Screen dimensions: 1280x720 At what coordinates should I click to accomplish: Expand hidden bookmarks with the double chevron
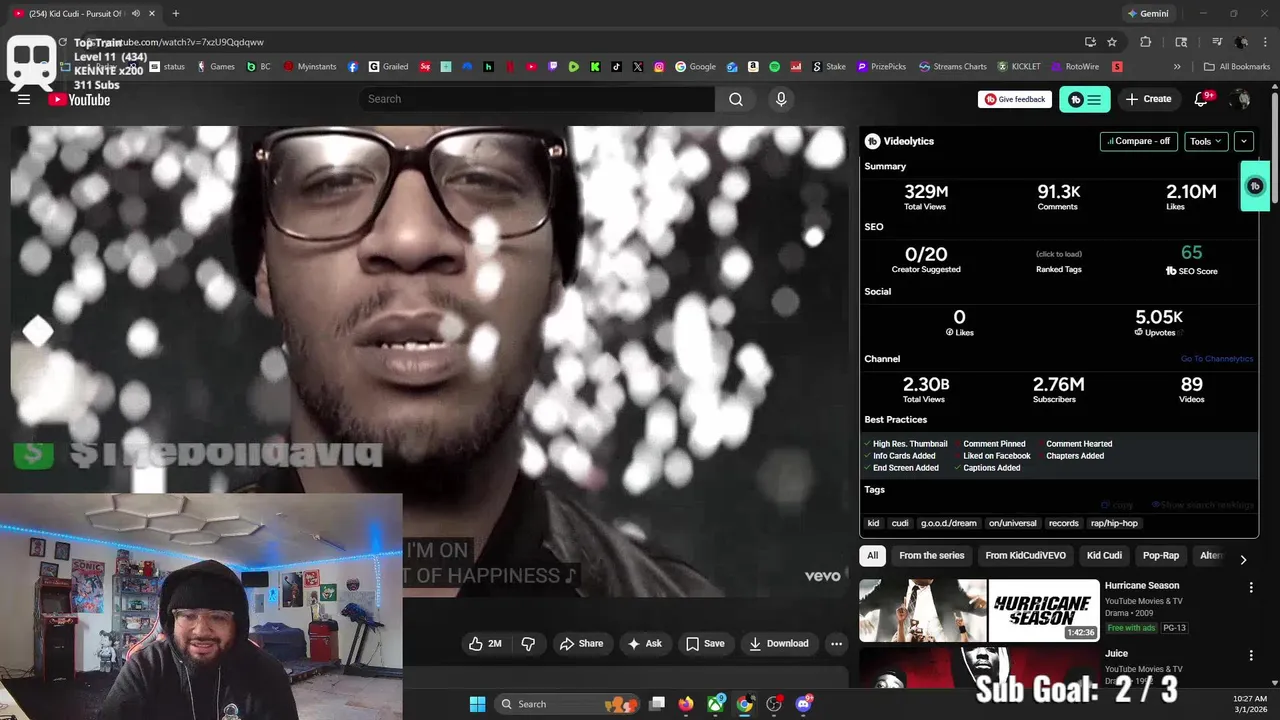click(1177, 67)
